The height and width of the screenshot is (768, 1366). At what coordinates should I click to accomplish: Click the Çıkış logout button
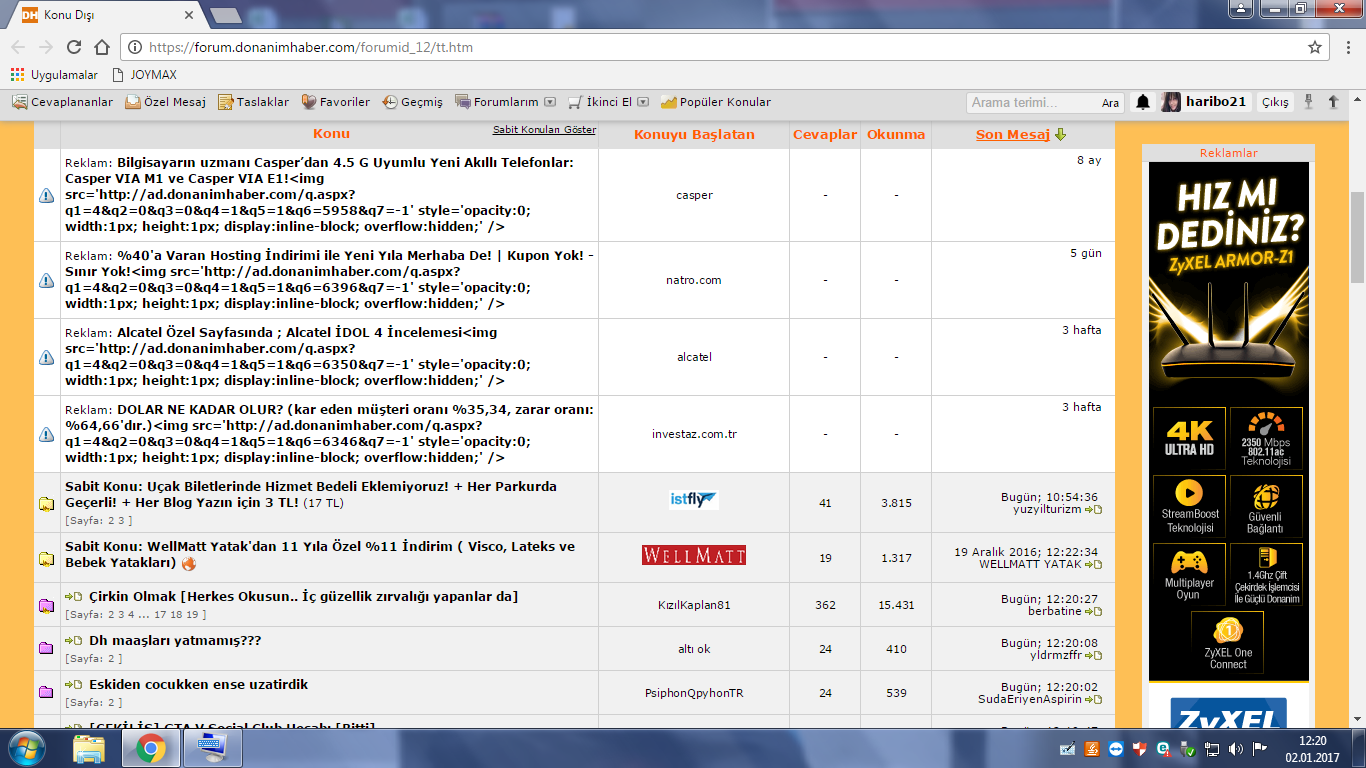pos(1275,103)
